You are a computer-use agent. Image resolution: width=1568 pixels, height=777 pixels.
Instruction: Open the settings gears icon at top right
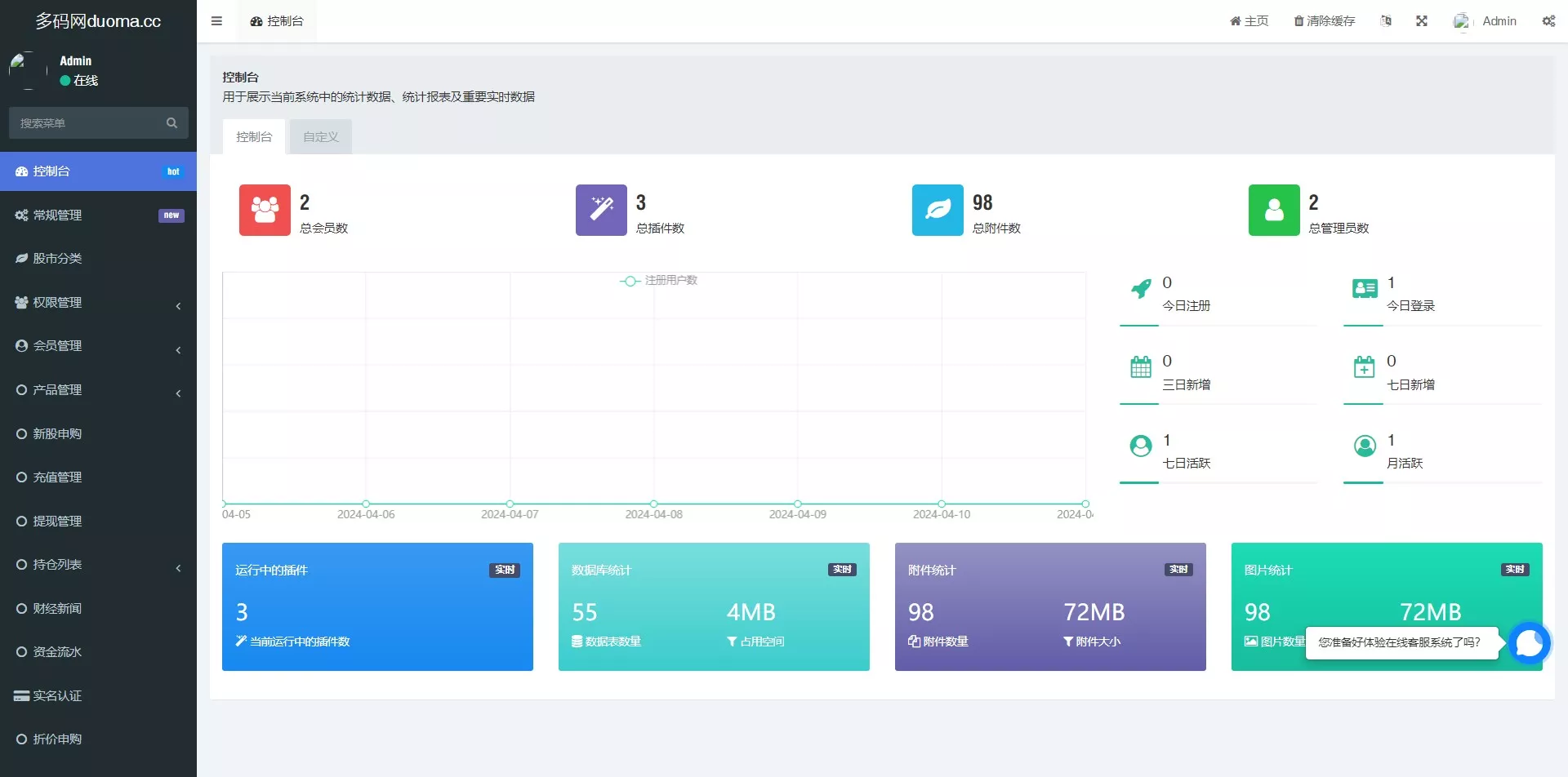point(1548,21)
